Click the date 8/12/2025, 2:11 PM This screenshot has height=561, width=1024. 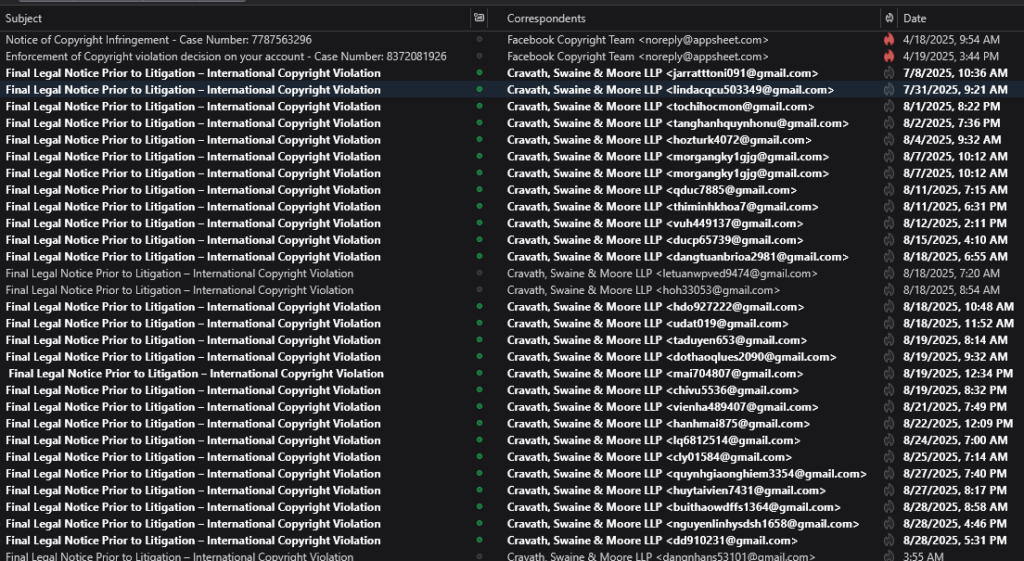coord(955,223)
